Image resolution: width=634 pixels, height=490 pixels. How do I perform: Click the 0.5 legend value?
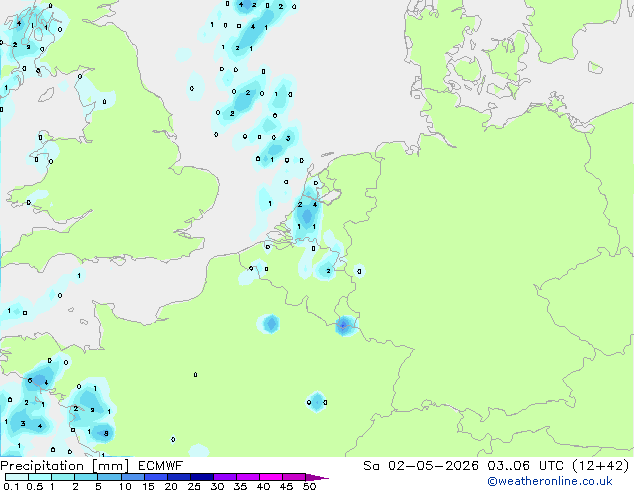pyautogui.click(x=35, y=486)
